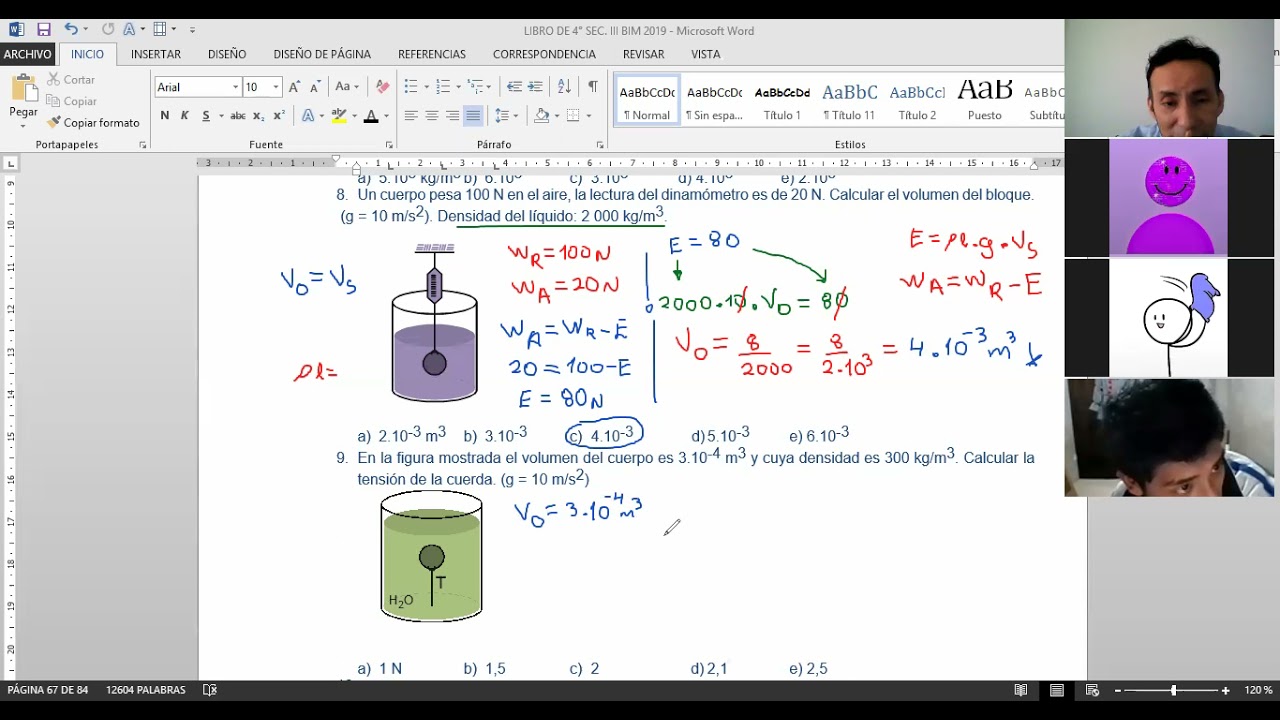Screen dimensions: 1280x720
Task: Click PÁGINA 67 DE 84 page indicator
Action: [x=48, y=690]
